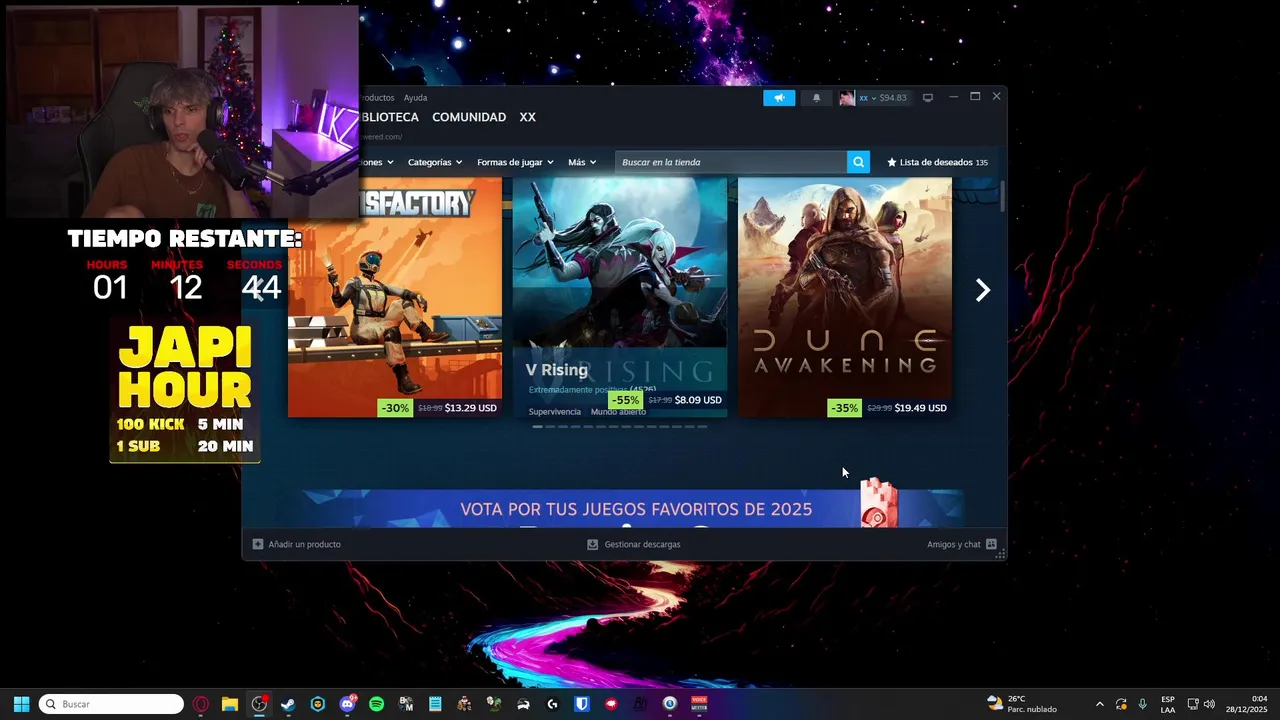The height and width of the screenshot is (720, 1280).
Task: Click in the store search field
Action: 731,162
